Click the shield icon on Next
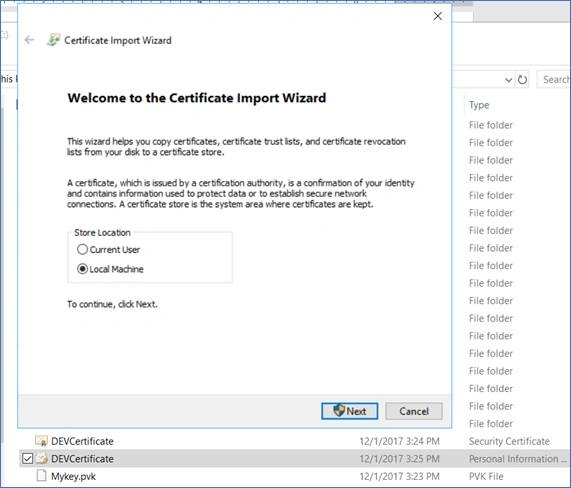Viewport: 571px width, 488px height. pyautogui.click(x=339, y=411)
